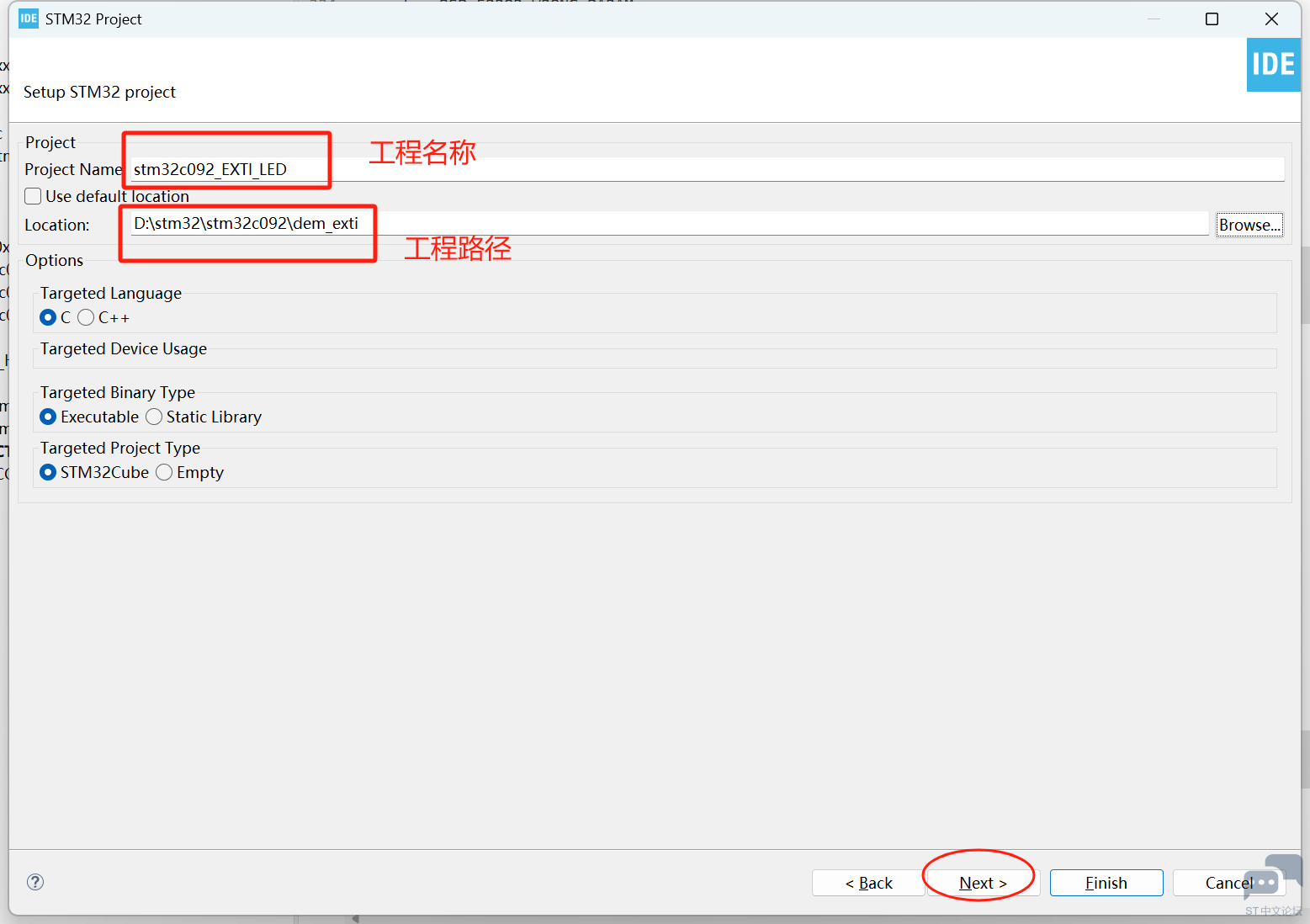Open the help question mark icon

pos(35,882)
